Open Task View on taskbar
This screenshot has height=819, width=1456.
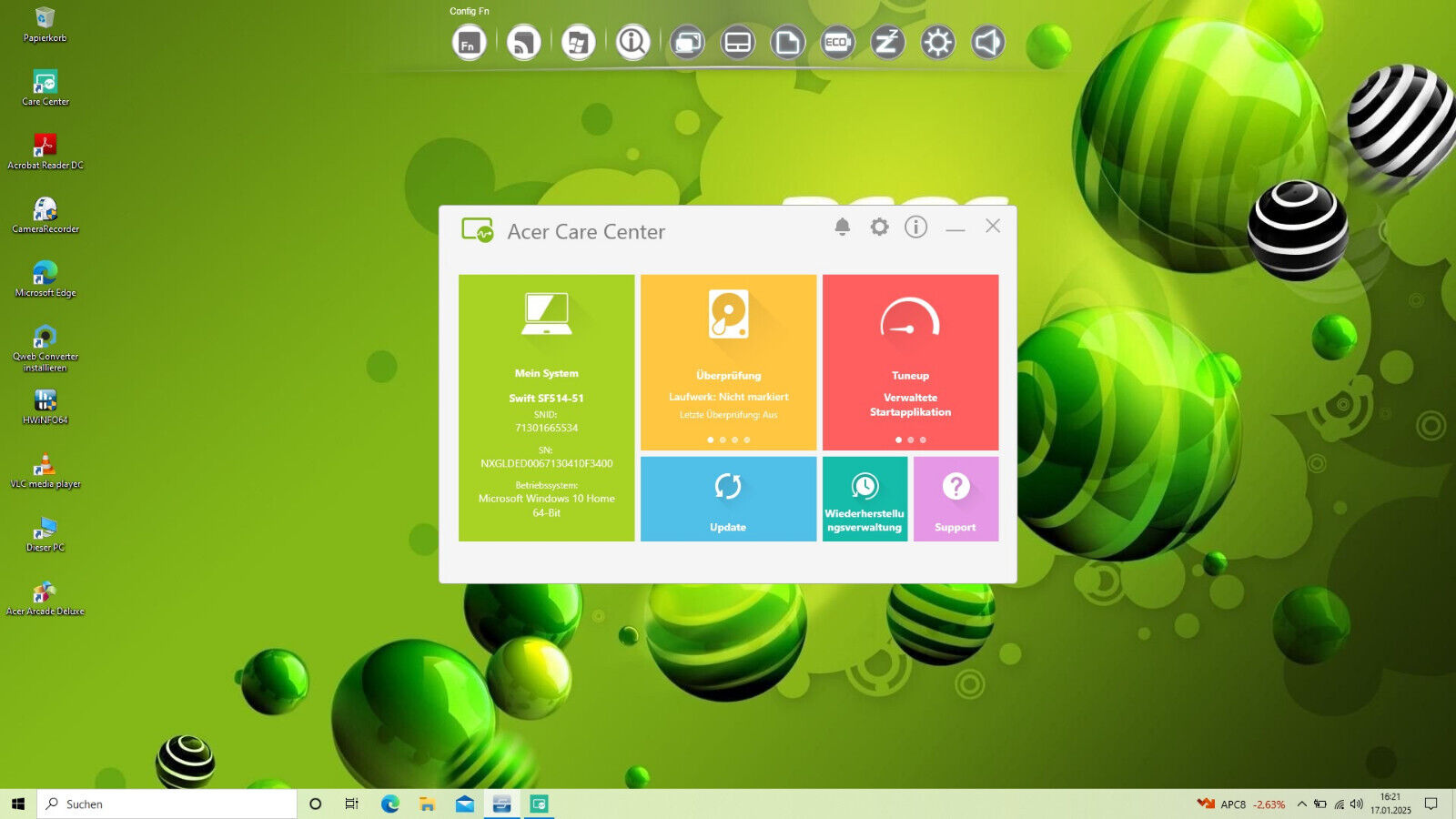point(352,804)
